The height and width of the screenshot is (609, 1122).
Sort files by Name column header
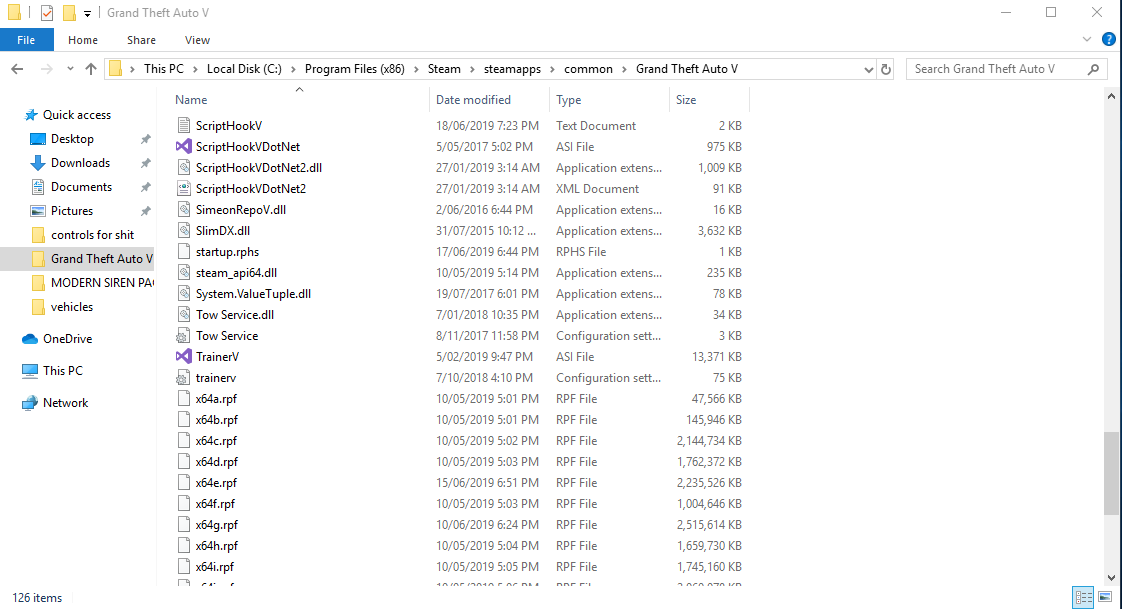click(x=301, y=99)
